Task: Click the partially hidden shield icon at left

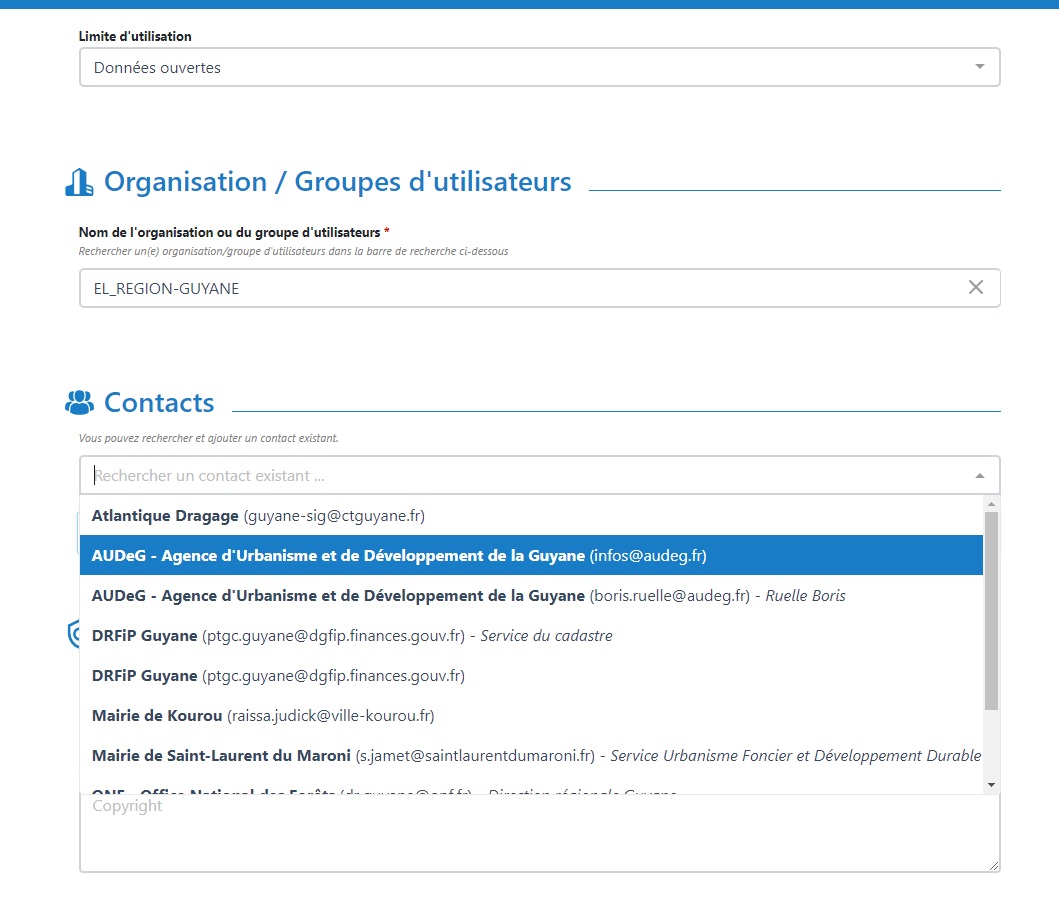Action: 73,633
